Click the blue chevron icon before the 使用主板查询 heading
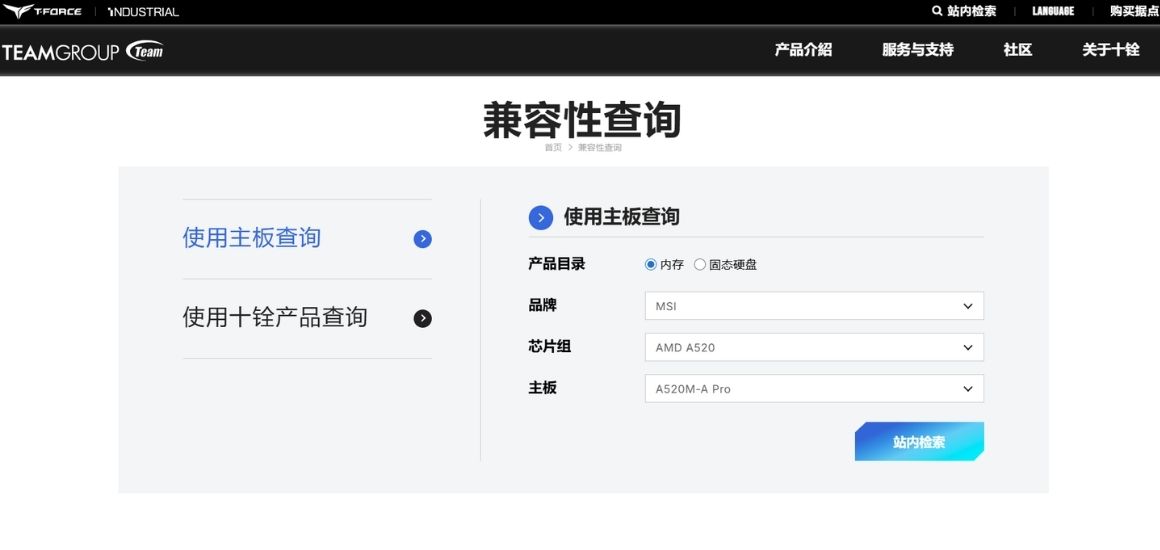Screen dimensions: 1160x550 [x=541, y=218]
